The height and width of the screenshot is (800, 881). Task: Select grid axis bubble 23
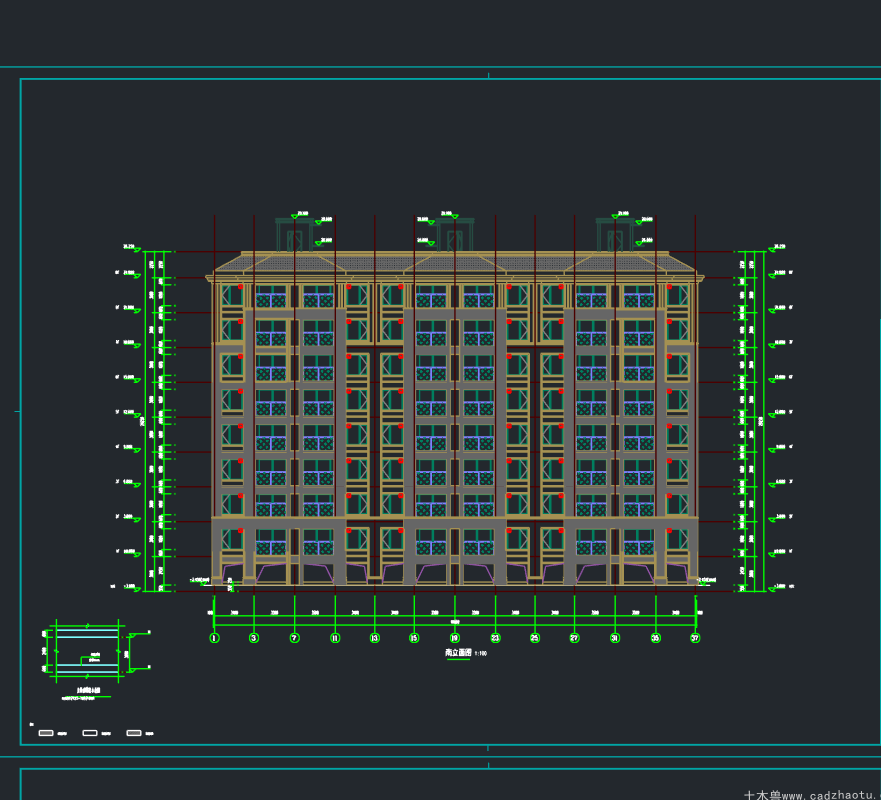click(495, 638)
